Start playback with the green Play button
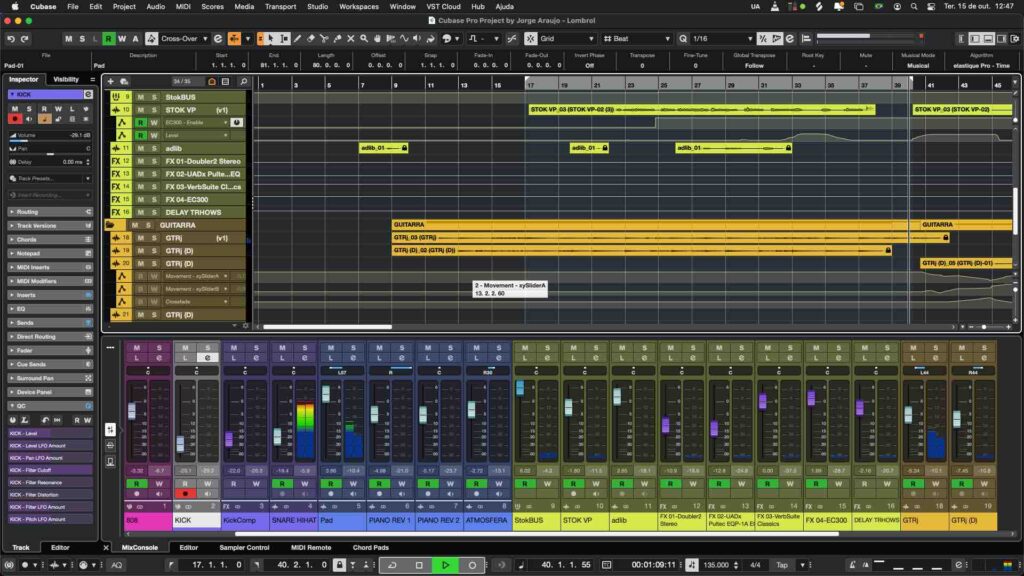The image size is (1024, 576). pos(445,565)
